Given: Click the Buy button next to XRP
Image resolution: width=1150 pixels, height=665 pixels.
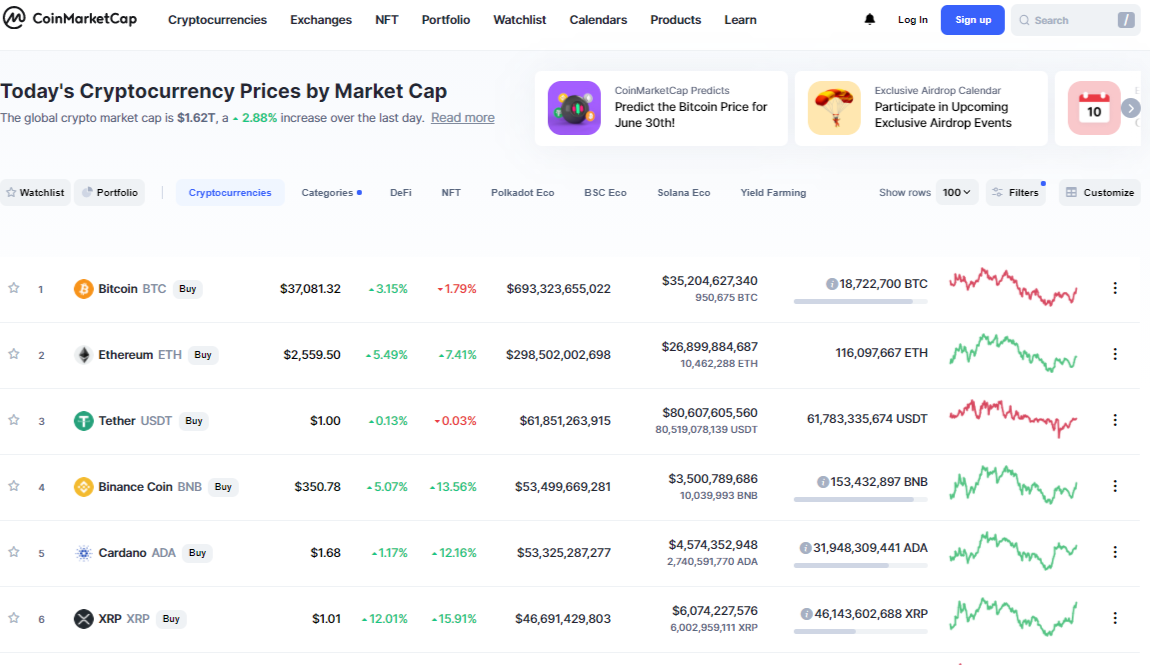Looking at the screenshot, I should (x=171, y=619).
